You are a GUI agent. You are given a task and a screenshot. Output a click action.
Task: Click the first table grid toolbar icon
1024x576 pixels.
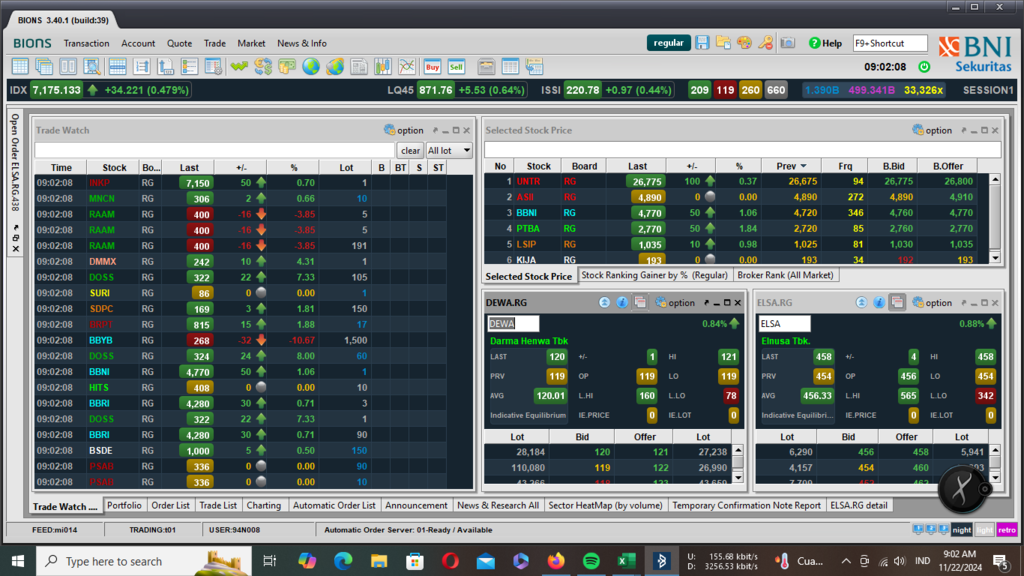20,67
